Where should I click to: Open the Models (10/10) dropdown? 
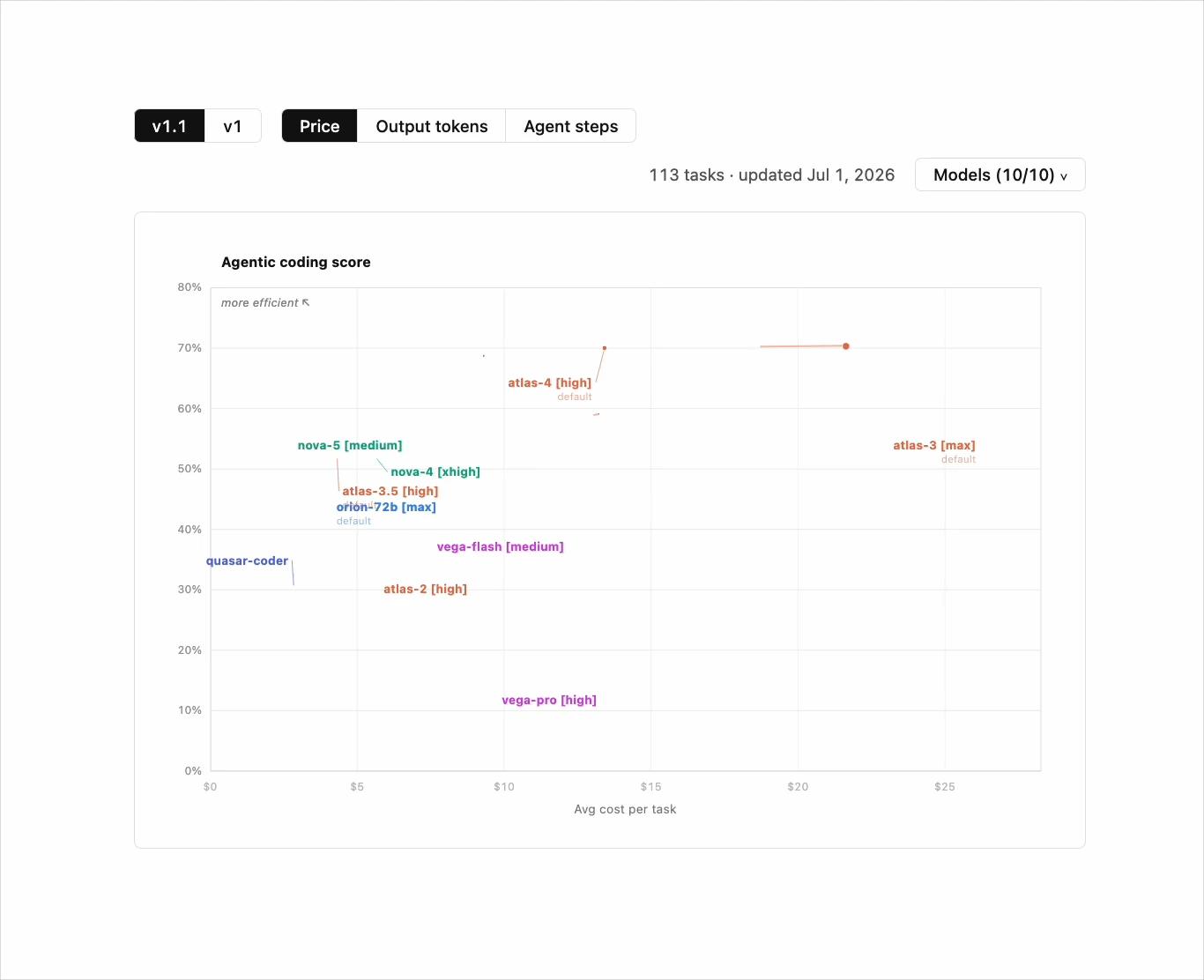click(1000, 174)
